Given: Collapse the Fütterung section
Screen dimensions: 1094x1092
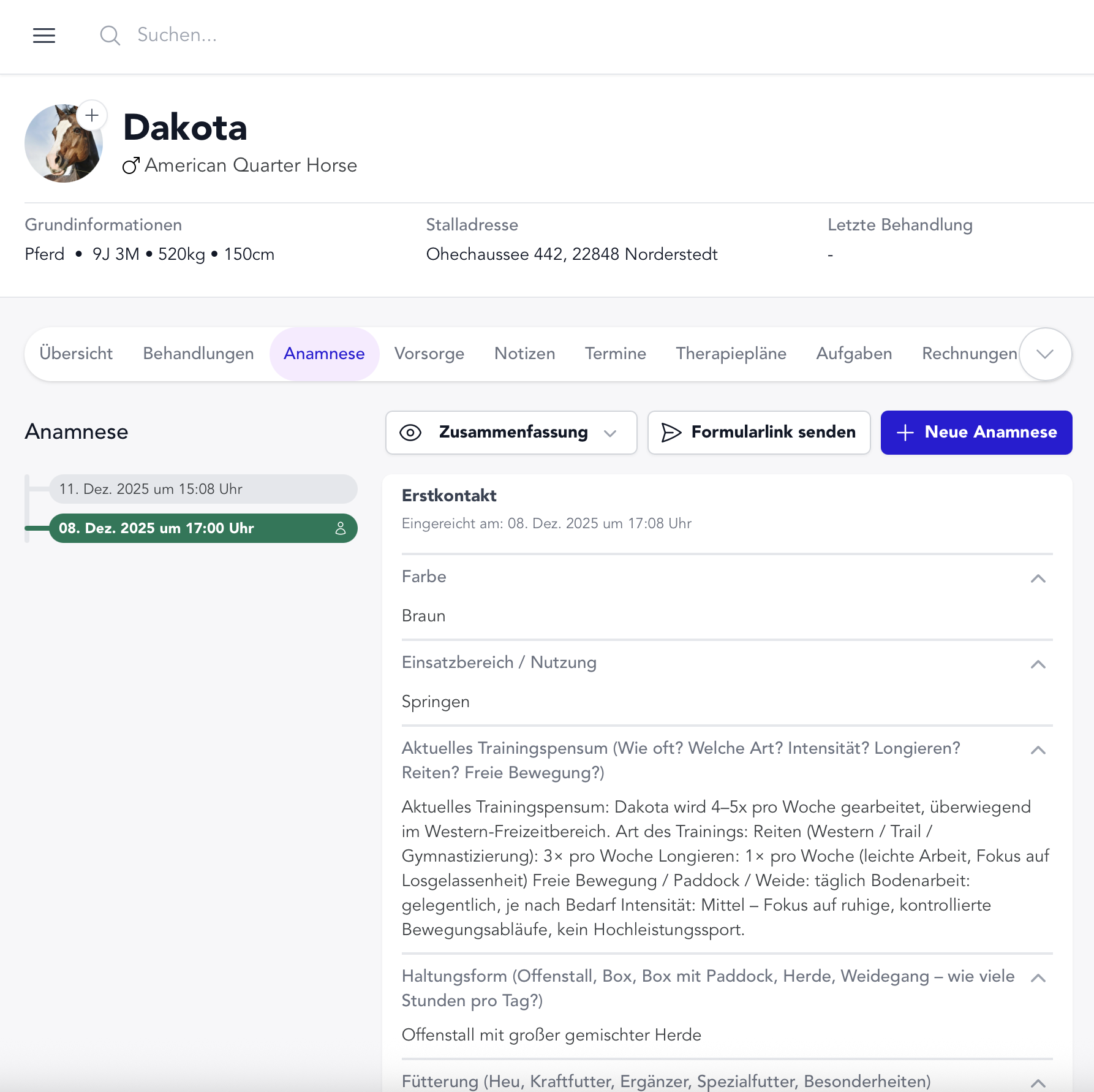Looking at the screenshot, I should tap(1037, 1082).
